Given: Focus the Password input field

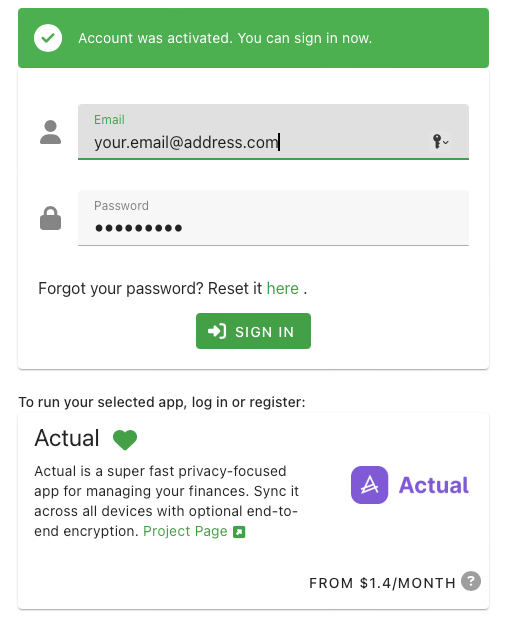Looking at the screenshot, I should click(x=273, y=218).
